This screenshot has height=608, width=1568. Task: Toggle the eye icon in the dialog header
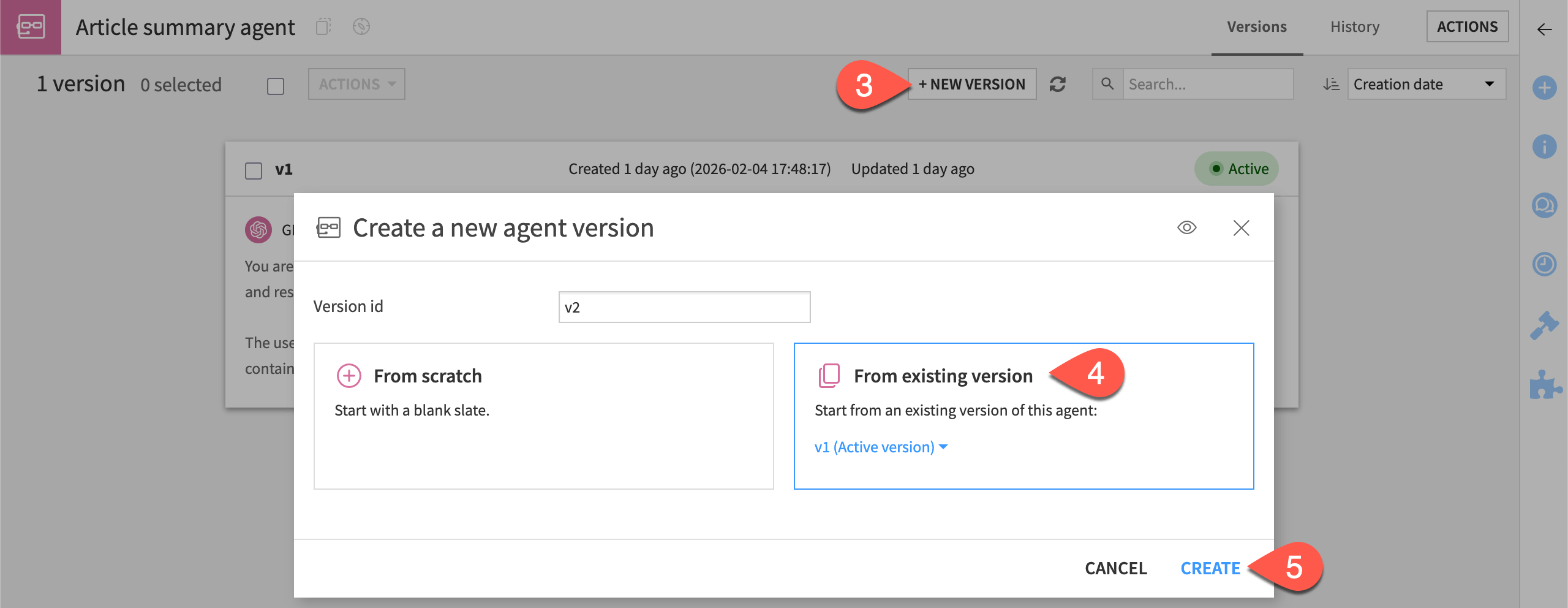click(x=1187, y=227)
